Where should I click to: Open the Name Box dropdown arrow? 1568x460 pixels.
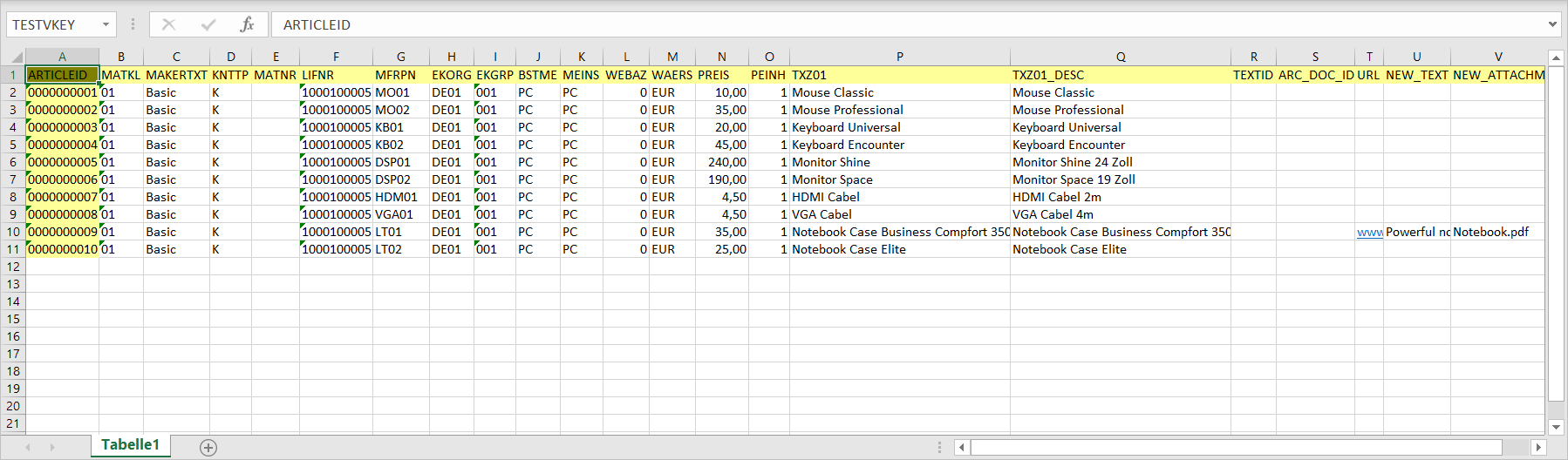tap(106, 24)
